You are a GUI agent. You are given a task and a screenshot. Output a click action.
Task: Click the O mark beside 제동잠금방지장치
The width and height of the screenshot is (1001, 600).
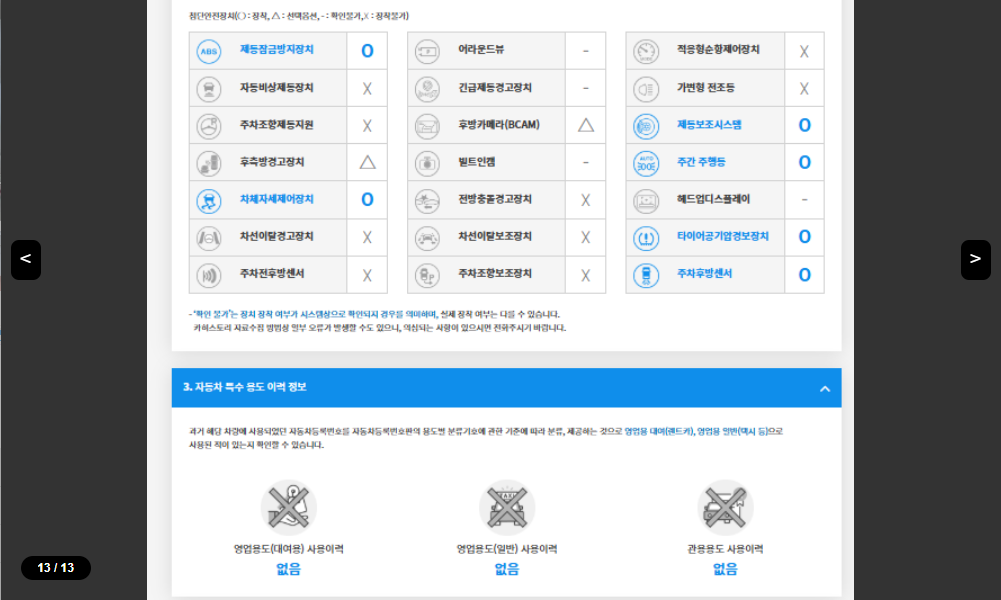(367, 50)
